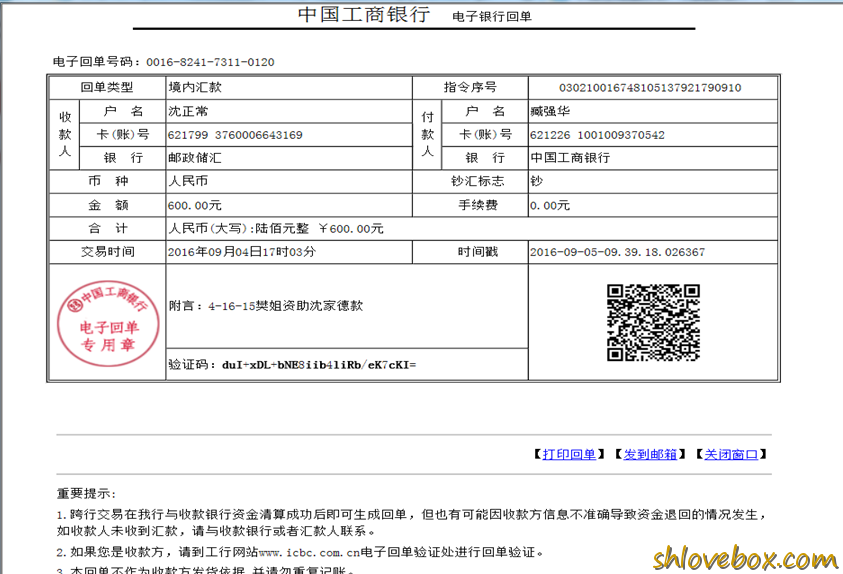Click the payee name 沈正常
Screen dimensions: 843x574
(188, 111)
